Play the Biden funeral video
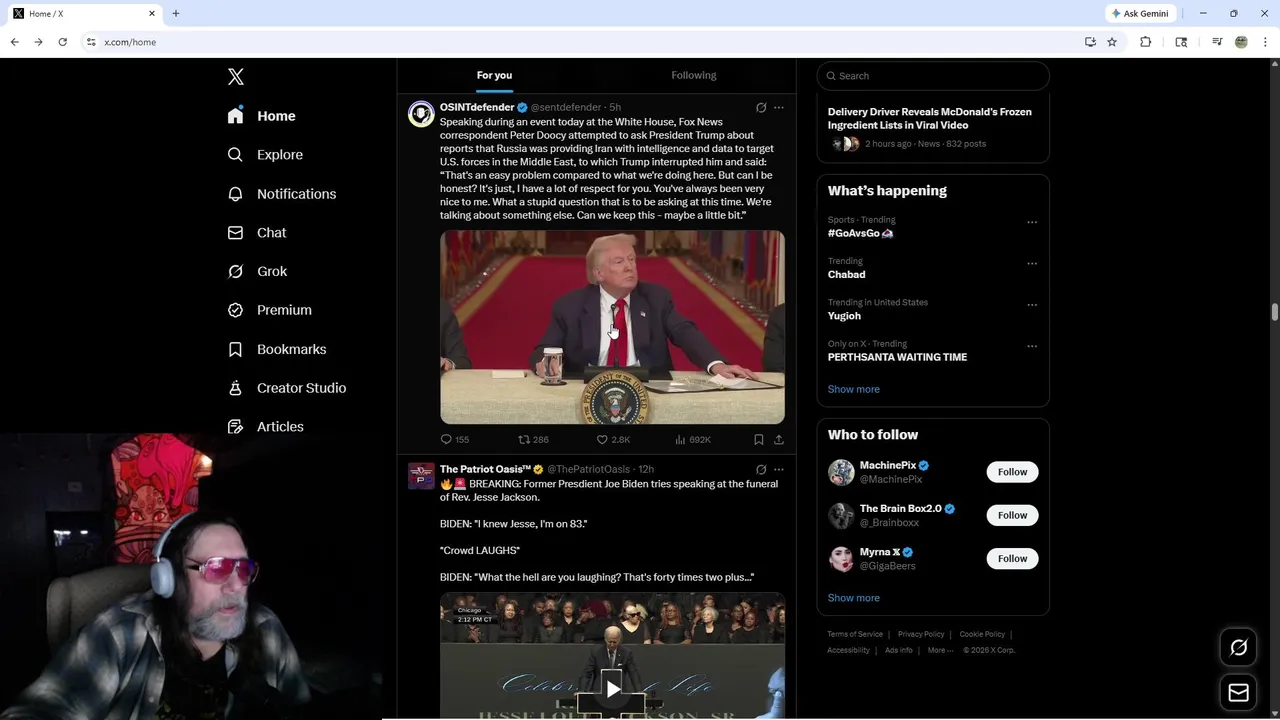Viewport: 1280px width, 720px height. click(612, 689)
